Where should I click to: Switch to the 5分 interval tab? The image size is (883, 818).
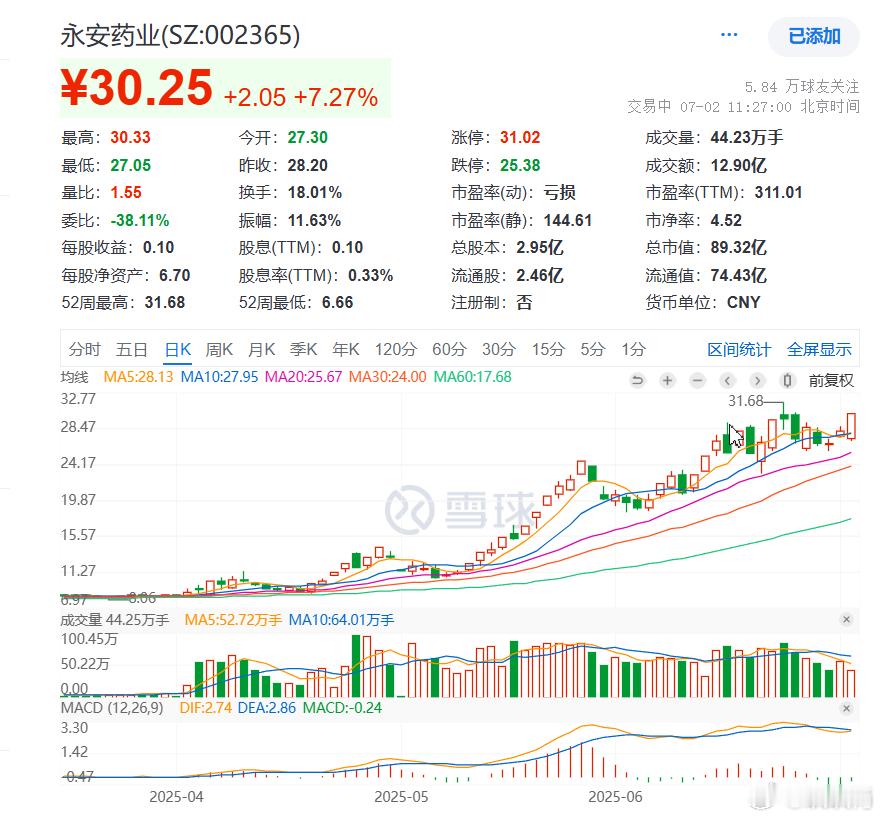tap(593, 350)
